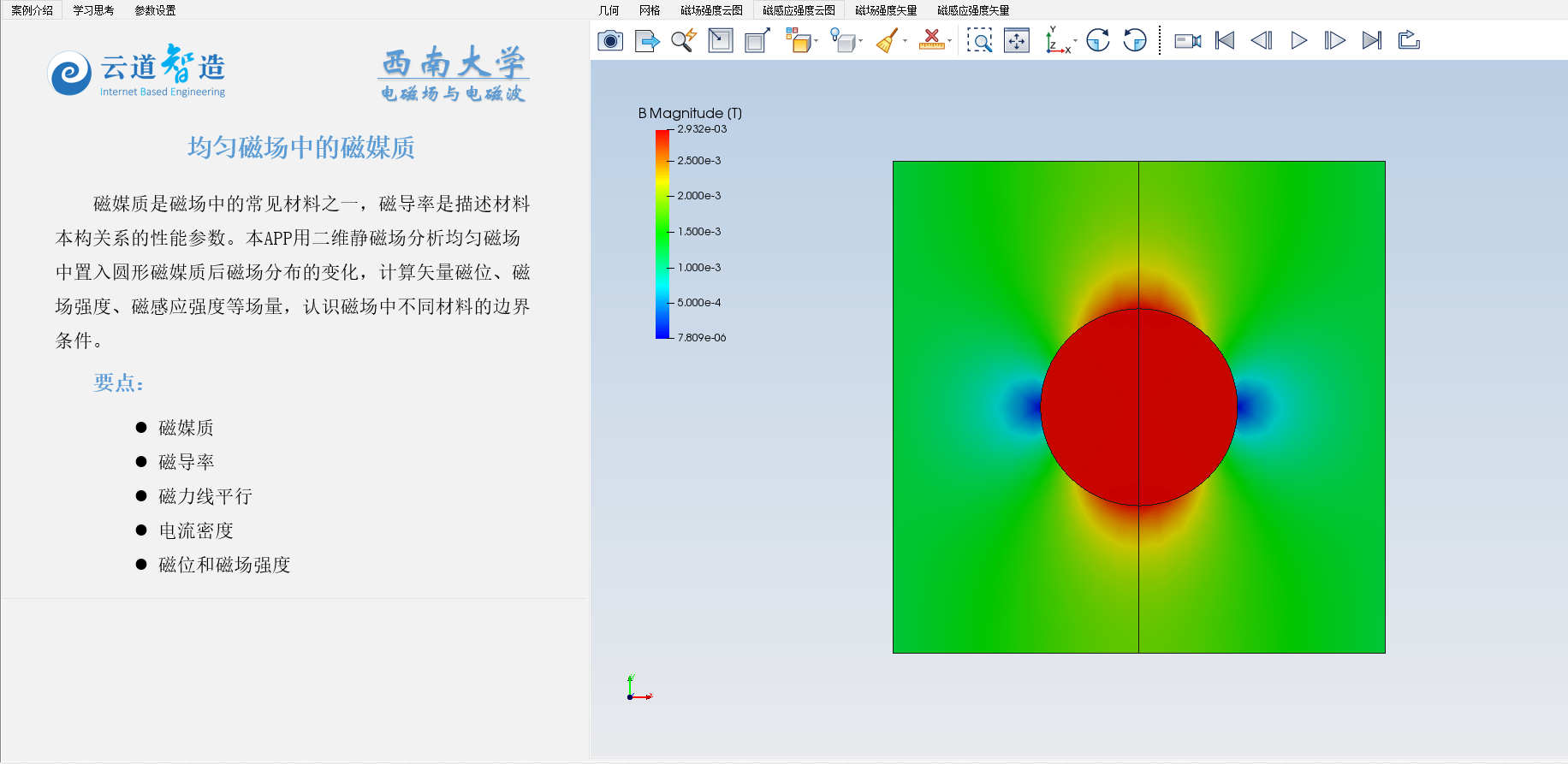The width and height of the screenshot is (1568, 764).
Task: Click the bullet item 电流密度
Action: [196, 530]
